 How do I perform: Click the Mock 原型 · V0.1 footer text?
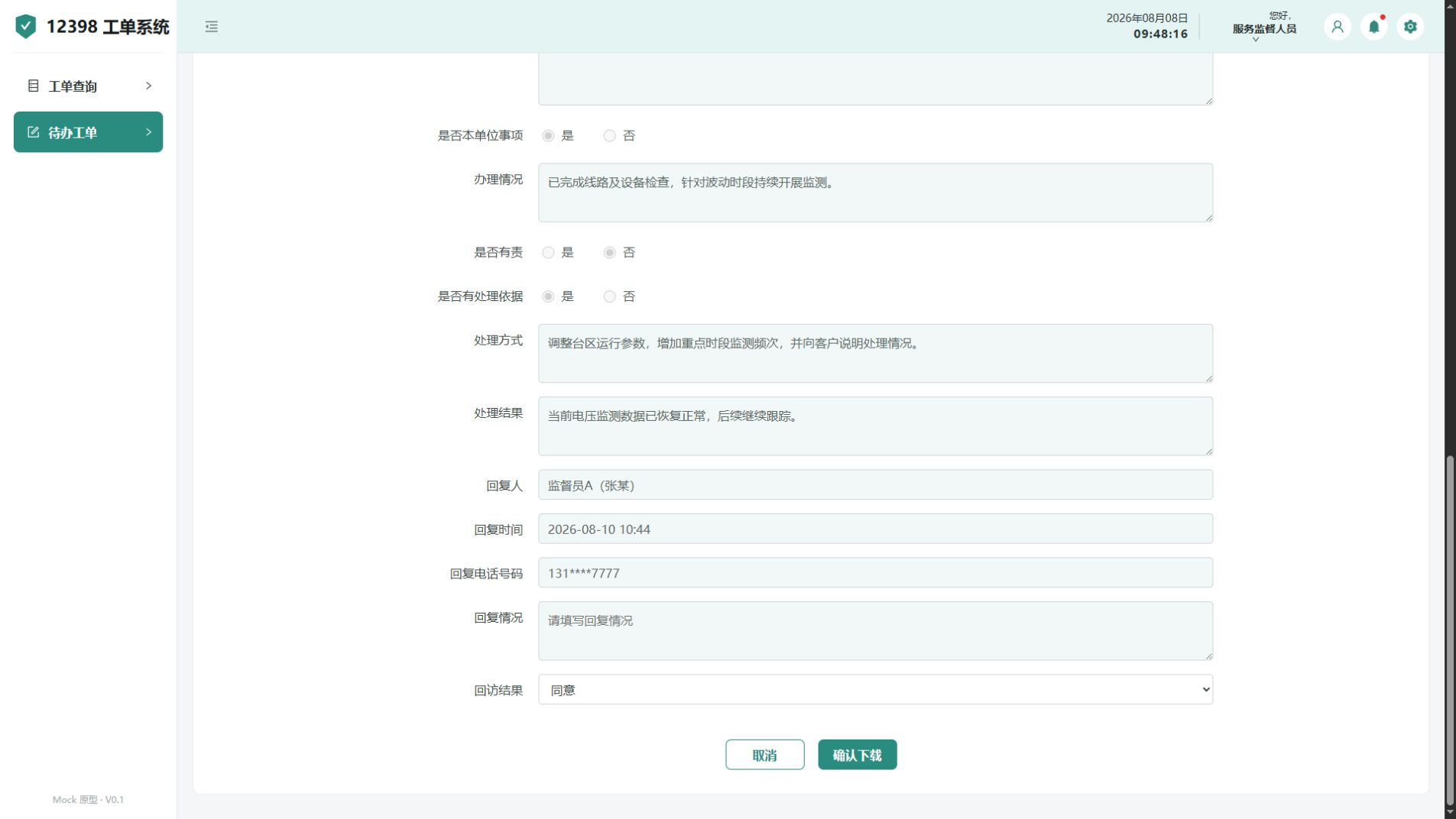[88, 800]
